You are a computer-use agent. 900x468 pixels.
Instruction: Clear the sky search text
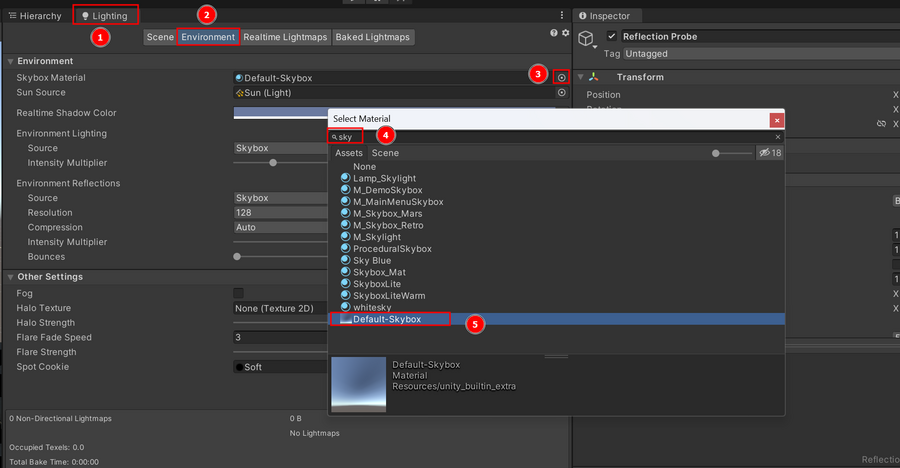click(778, 137)
